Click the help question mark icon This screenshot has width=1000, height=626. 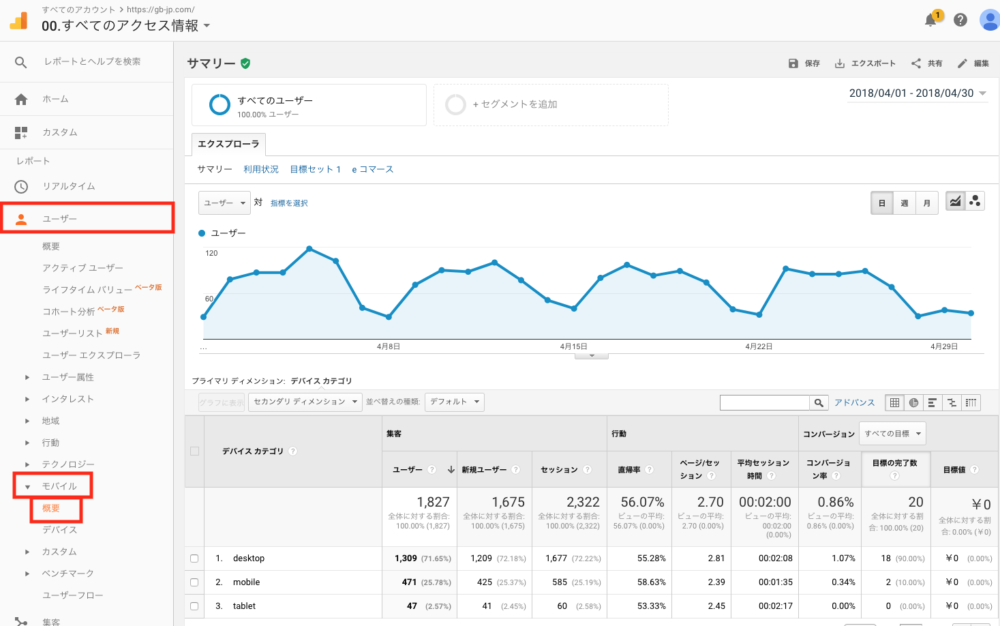coord(960,20)
